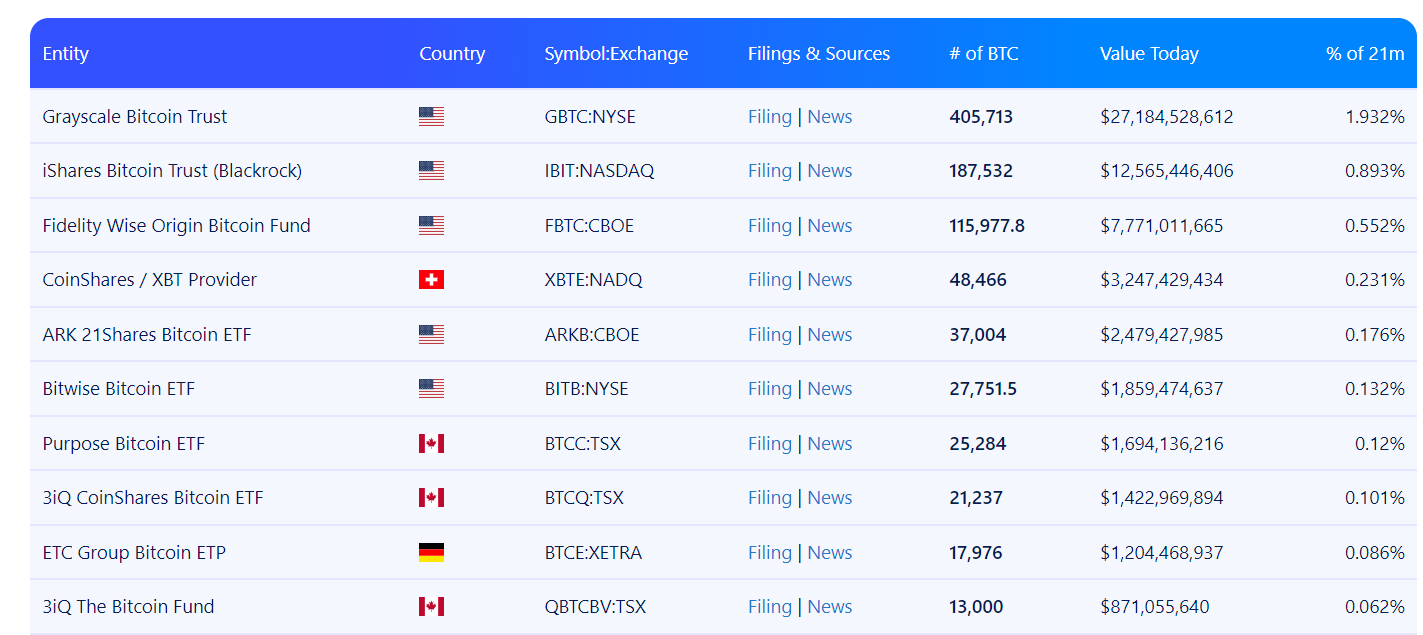Select the iShares Bitcoin Trust (Blackrock) name
Viewport: 1423px width, 635px height.
[x=172, y=171]
